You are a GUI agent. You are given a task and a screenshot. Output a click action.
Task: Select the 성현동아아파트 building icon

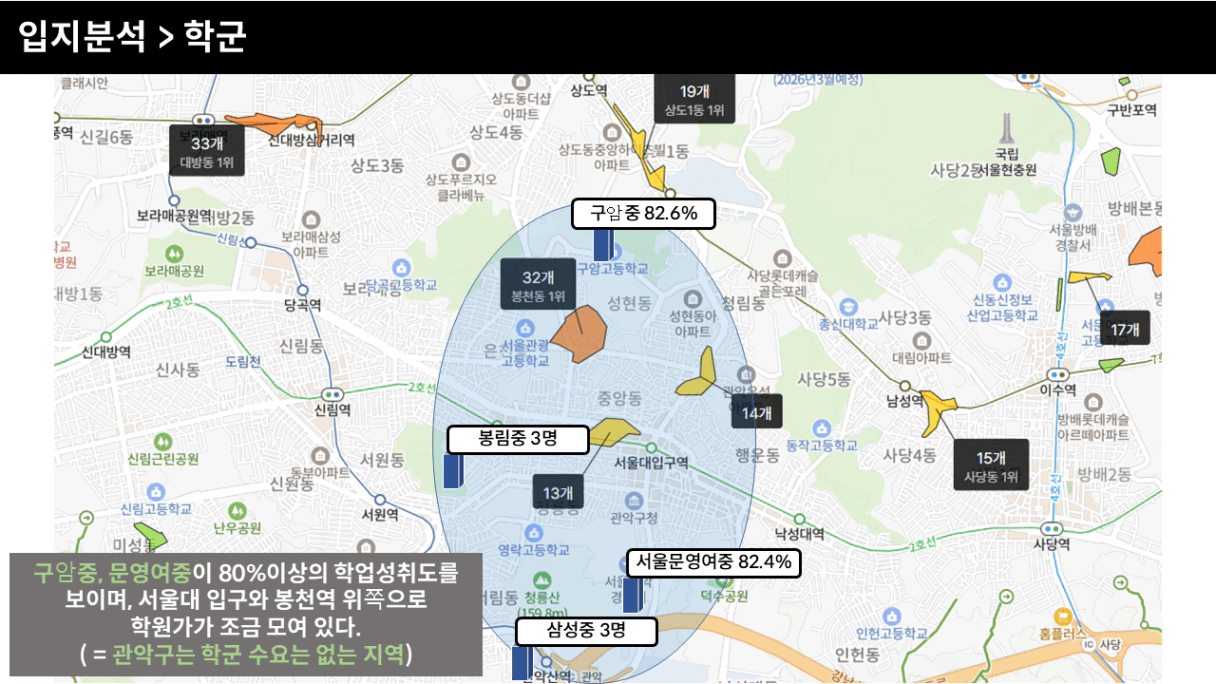click(692, 299)
